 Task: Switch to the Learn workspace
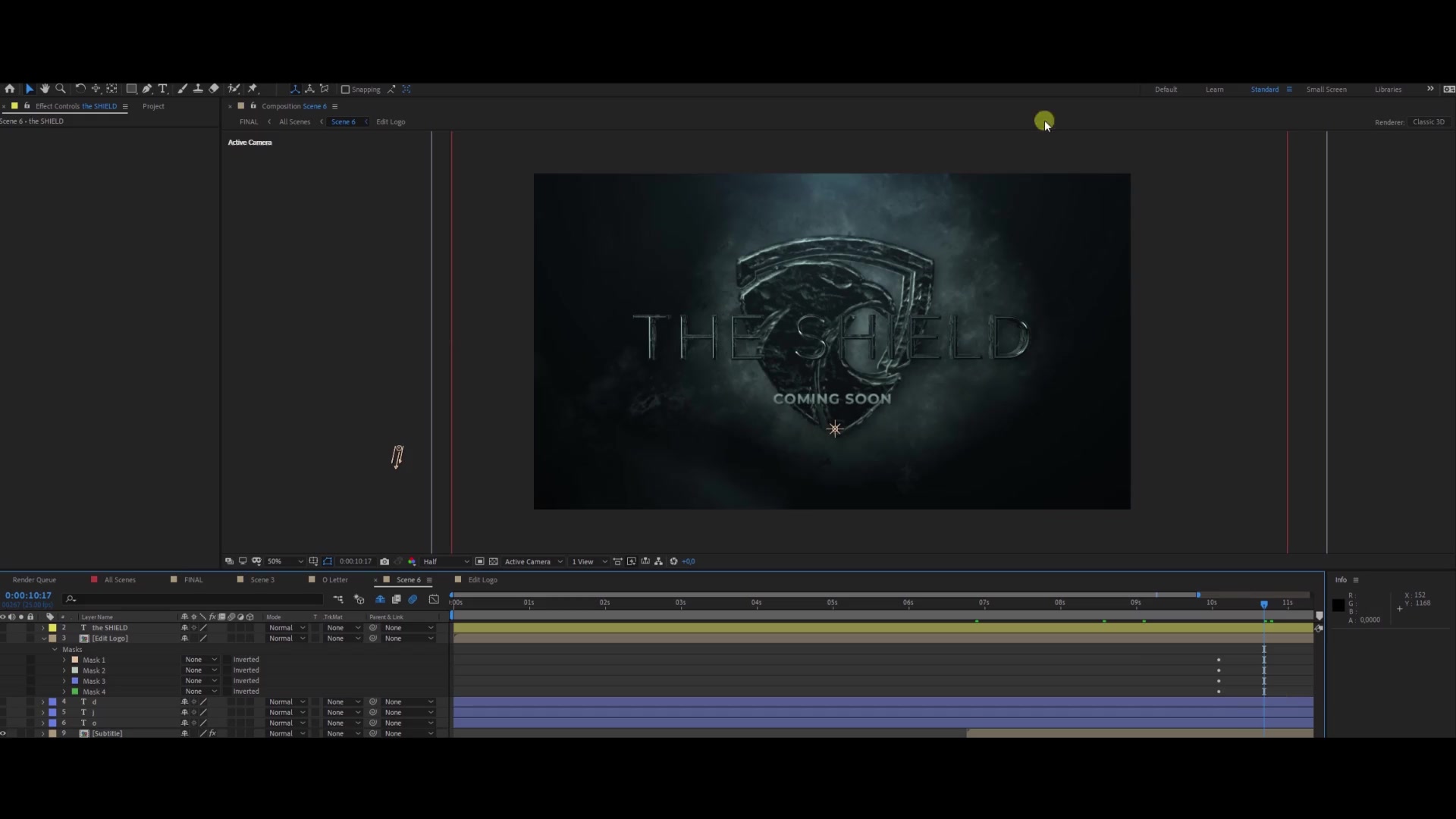[1214, 89]
